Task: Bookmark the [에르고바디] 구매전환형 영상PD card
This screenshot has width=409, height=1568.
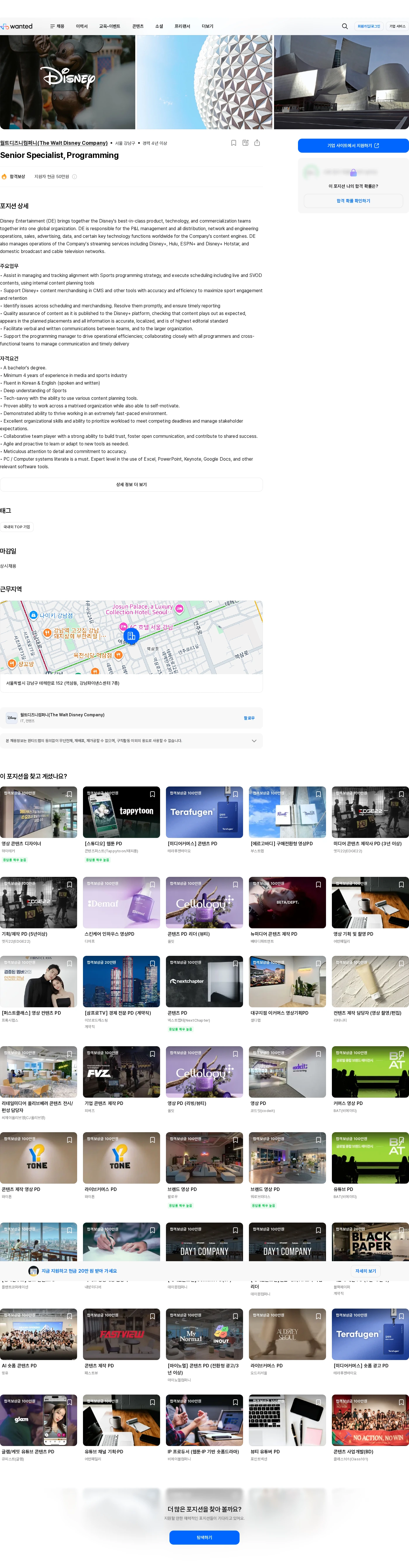Action: pyautogui.click(x=318, y=794)
